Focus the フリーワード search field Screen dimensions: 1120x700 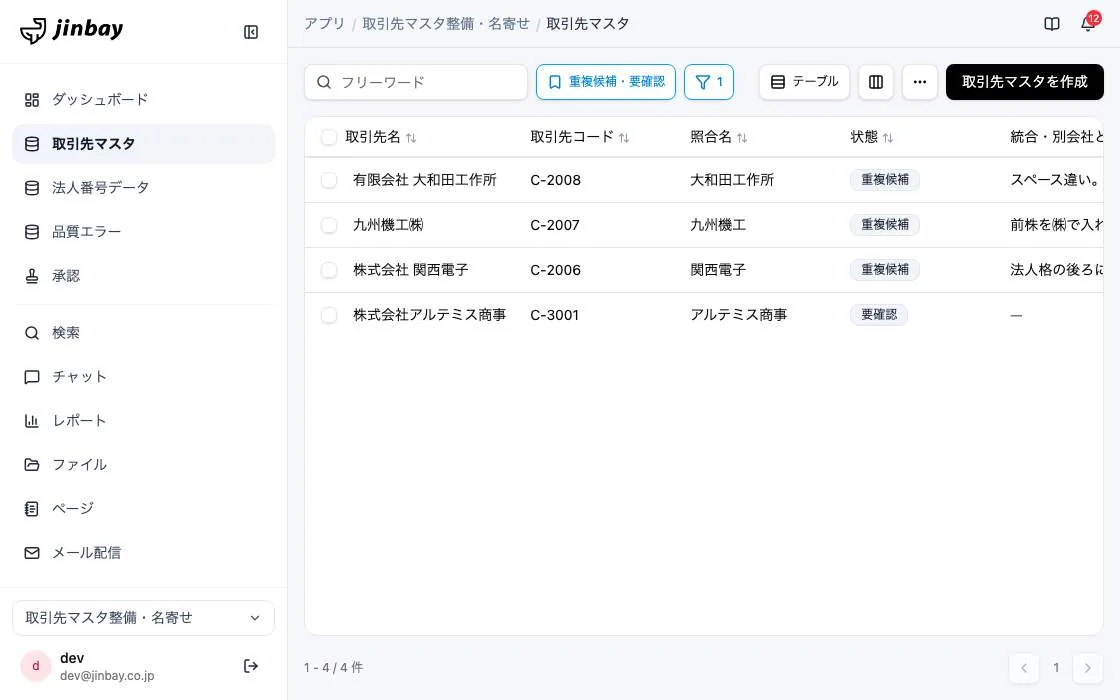click(x=416, y=82)
